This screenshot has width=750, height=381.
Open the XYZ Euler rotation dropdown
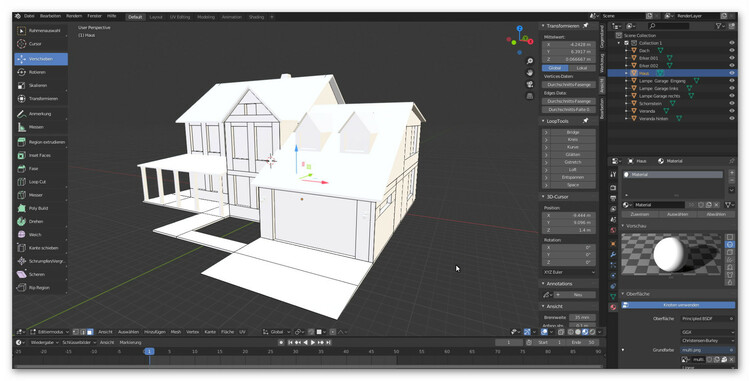pos(569,272)
